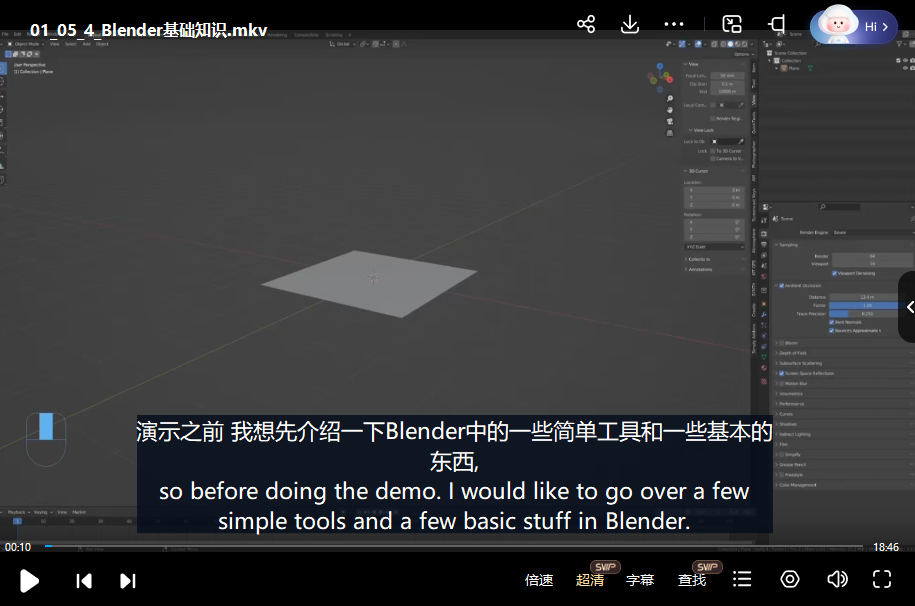Click the screen cast projection icon
Screen dimensions: 915x606
point(777,25)
